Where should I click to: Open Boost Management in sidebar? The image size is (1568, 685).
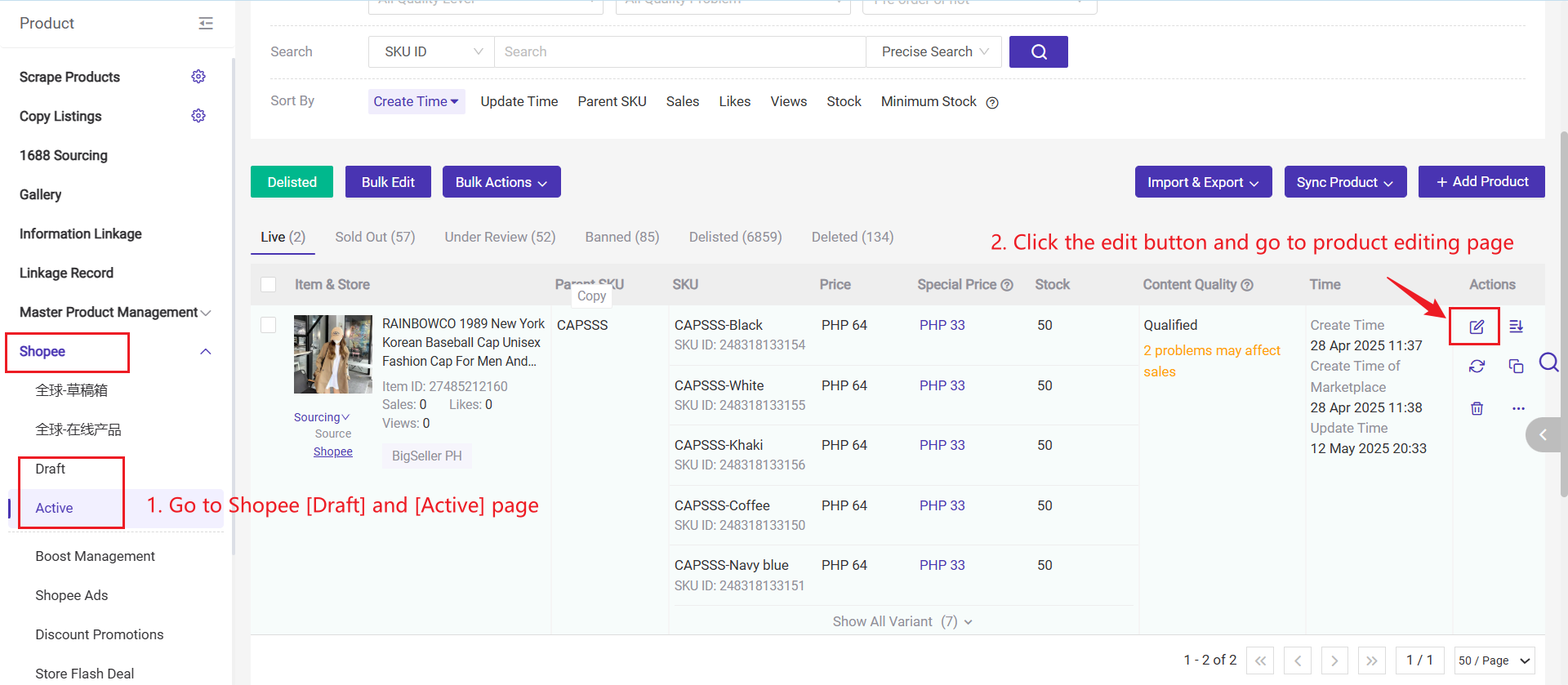[x=95, y=556]
